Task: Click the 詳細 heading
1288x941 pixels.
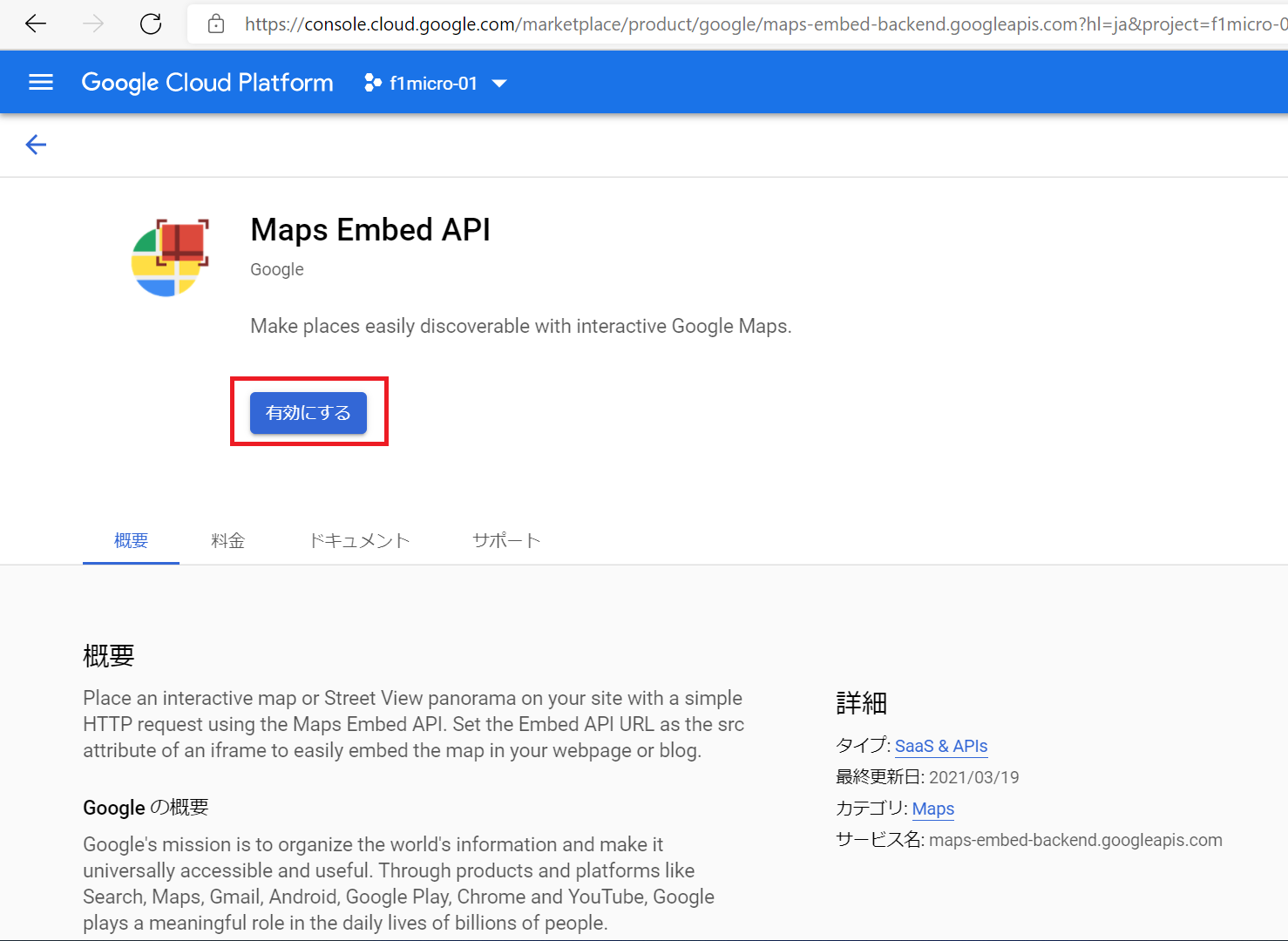Action: coord(861,703)
